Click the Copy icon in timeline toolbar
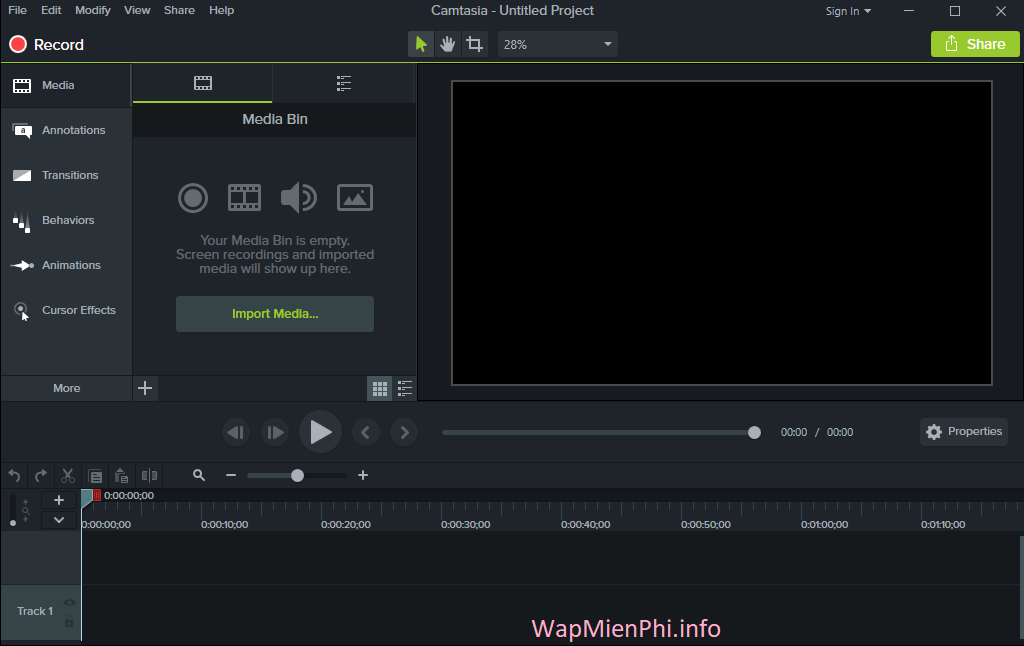 point(95,476)
